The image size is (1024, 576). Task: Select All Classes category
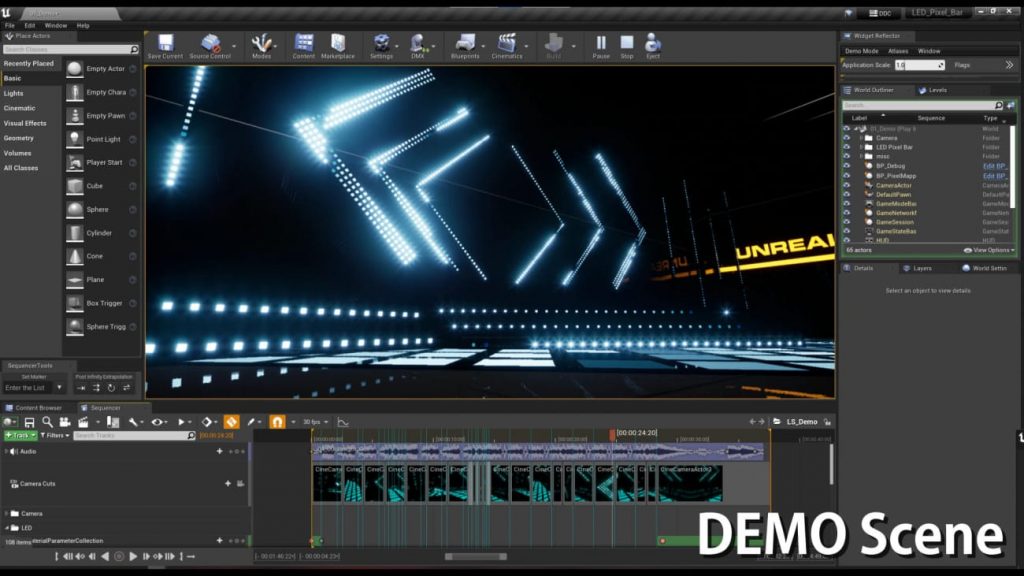pos(21,168)
